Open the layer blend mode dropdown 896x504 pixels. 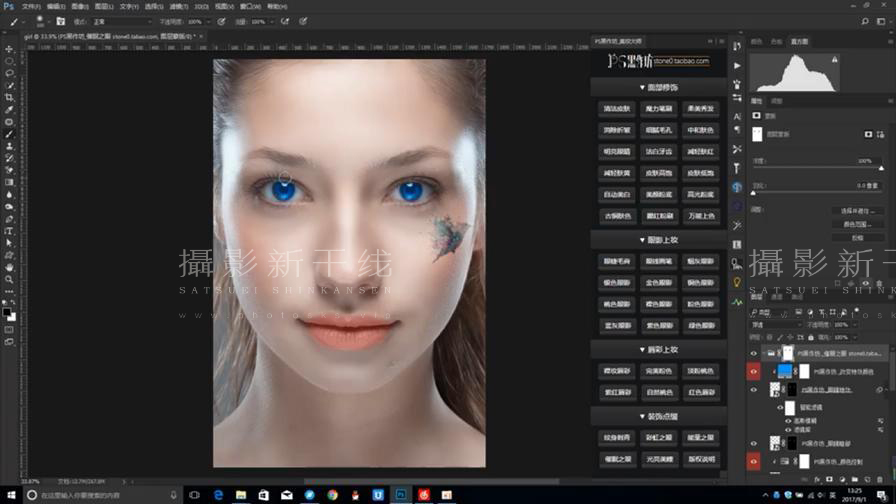[x=776, y=325]
